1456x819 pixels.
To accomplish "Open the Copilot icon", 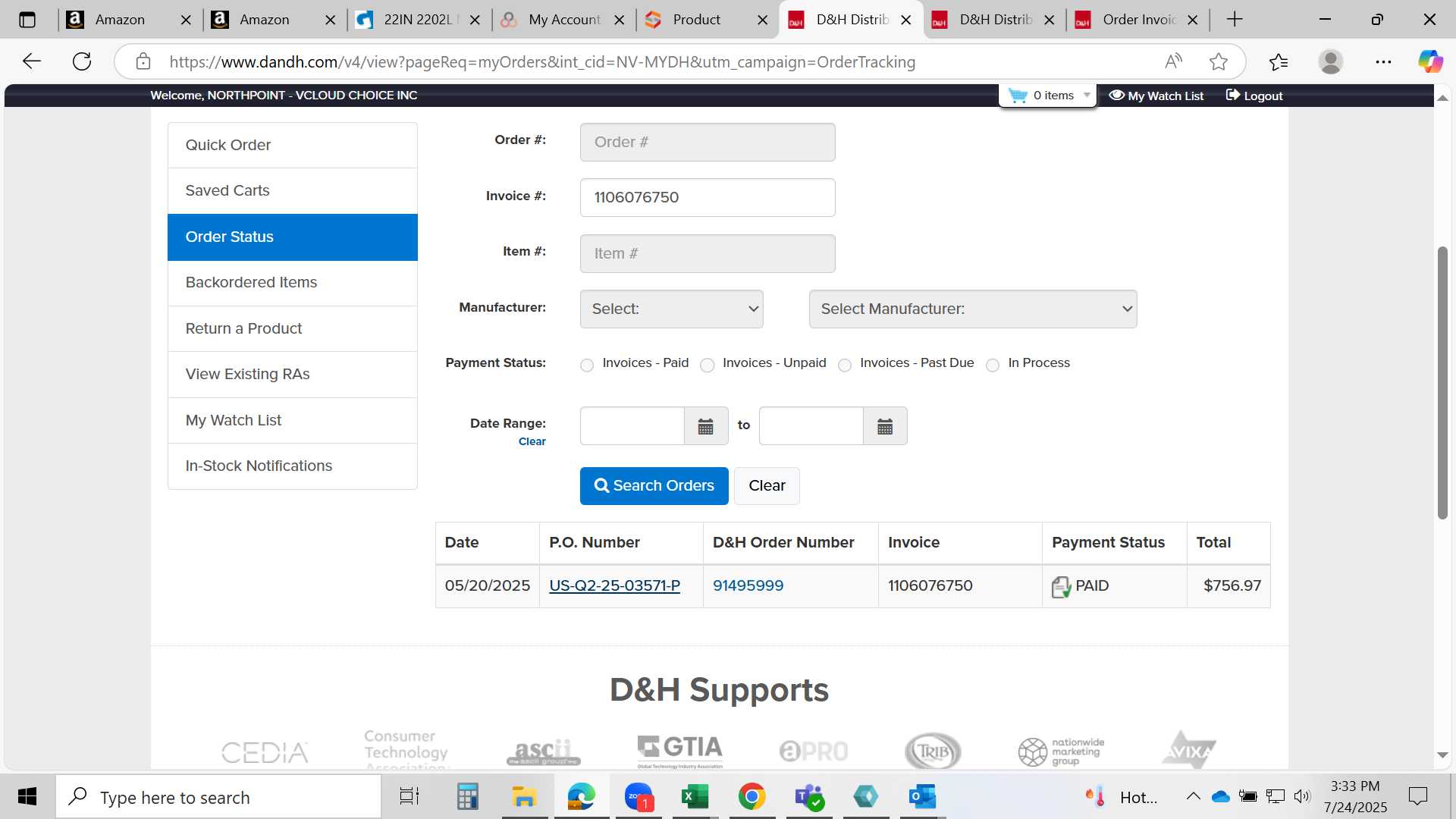I will tap(1430, 61).
